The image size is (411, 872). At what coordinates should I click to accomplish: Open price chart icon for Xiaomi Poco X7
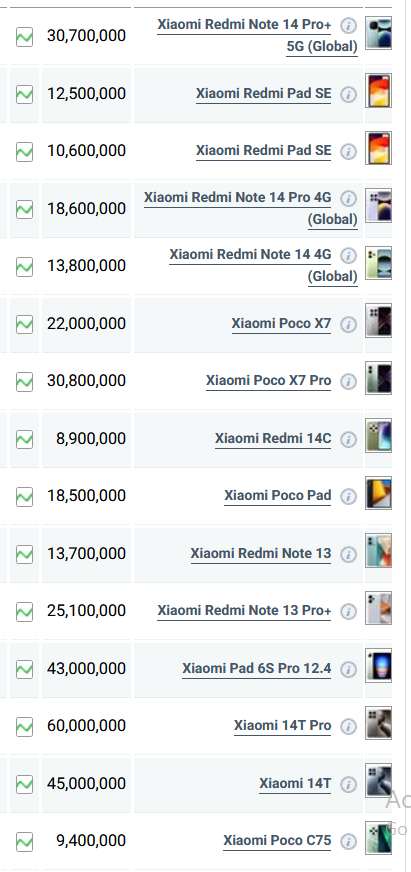(24, 324)
